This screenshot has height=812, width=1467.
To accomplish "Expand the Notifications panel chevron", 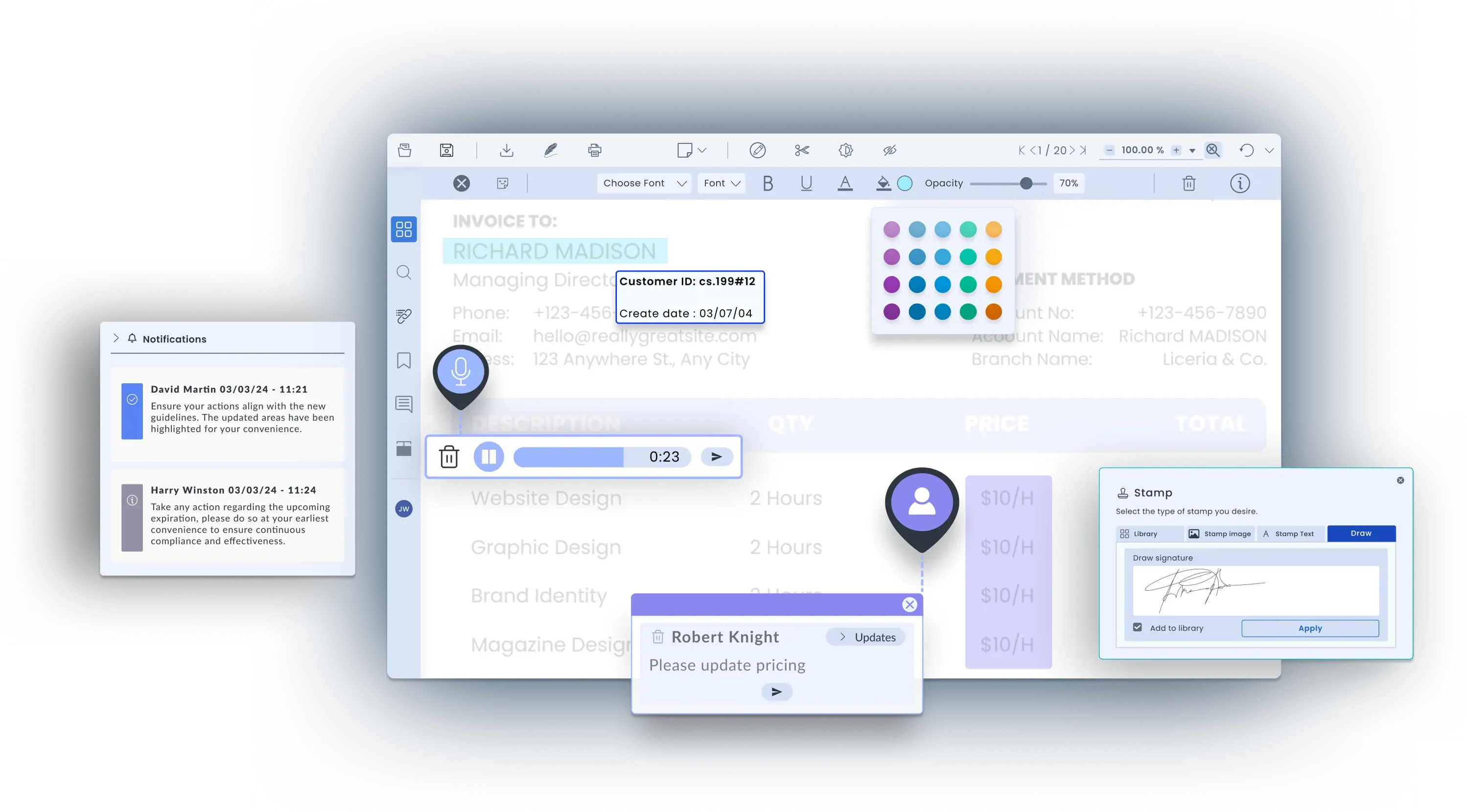I will (x=116, y=338).
